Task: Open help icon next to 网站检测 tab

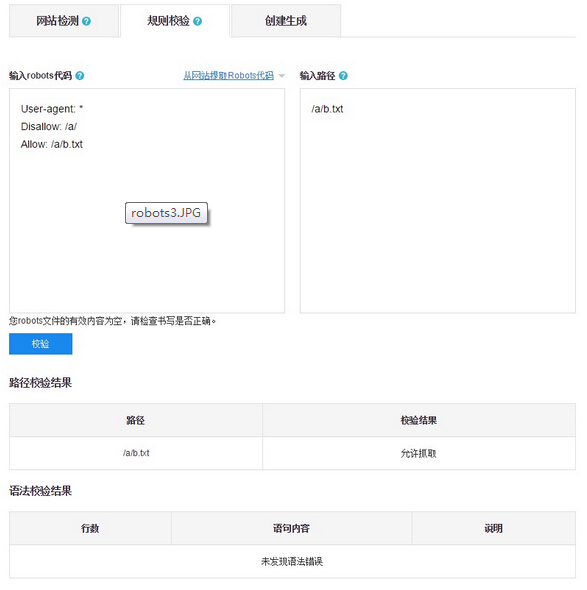Action: 86,21
